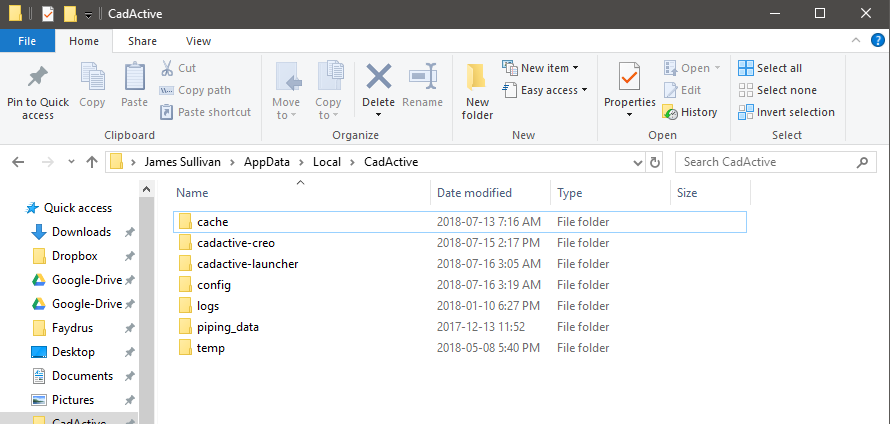Screen dimensions: 890x424
Task: Open the Easy access dropdown
Action: point(545,90)
